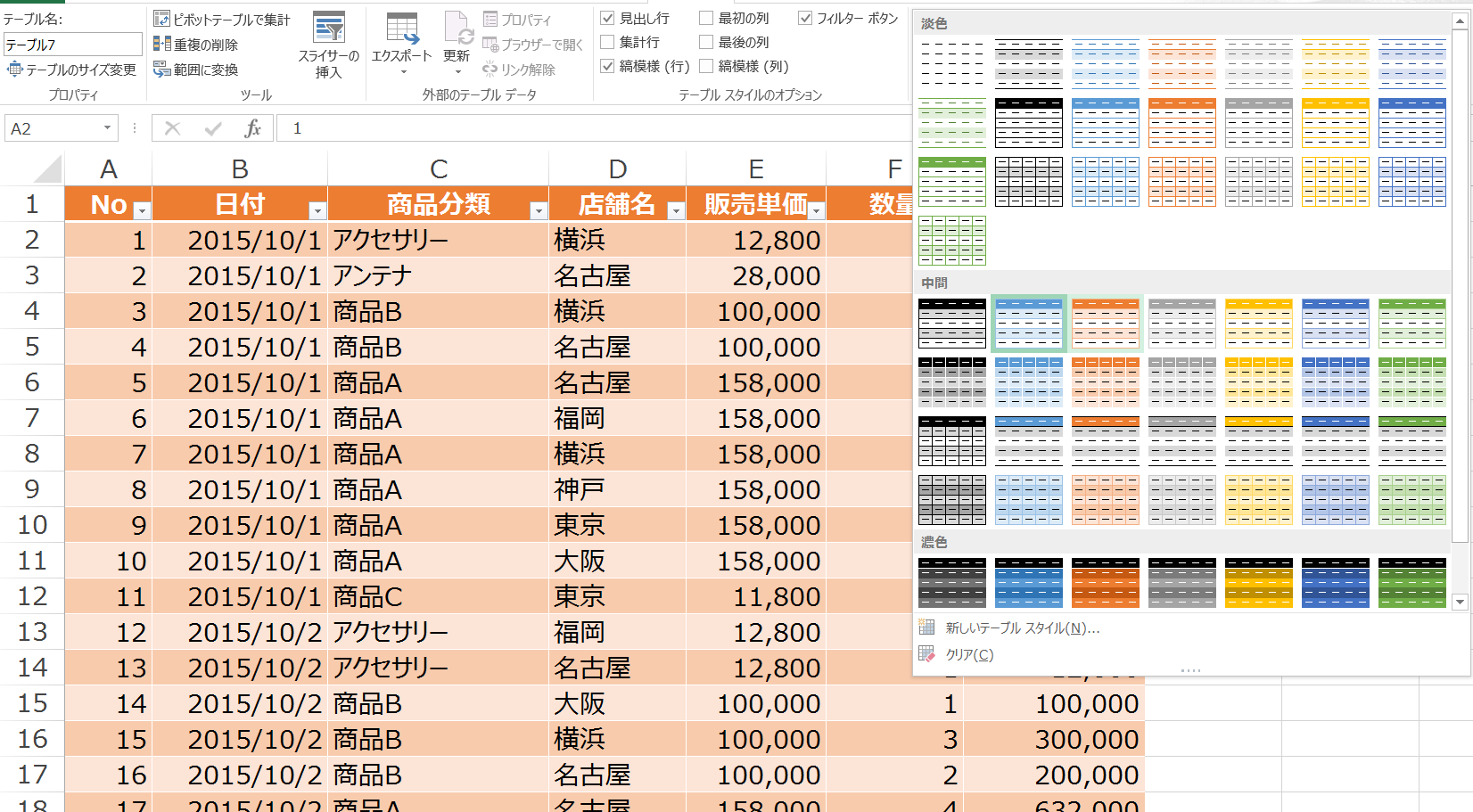Select column E header
1473x812 pixels.
pos(756,168)
